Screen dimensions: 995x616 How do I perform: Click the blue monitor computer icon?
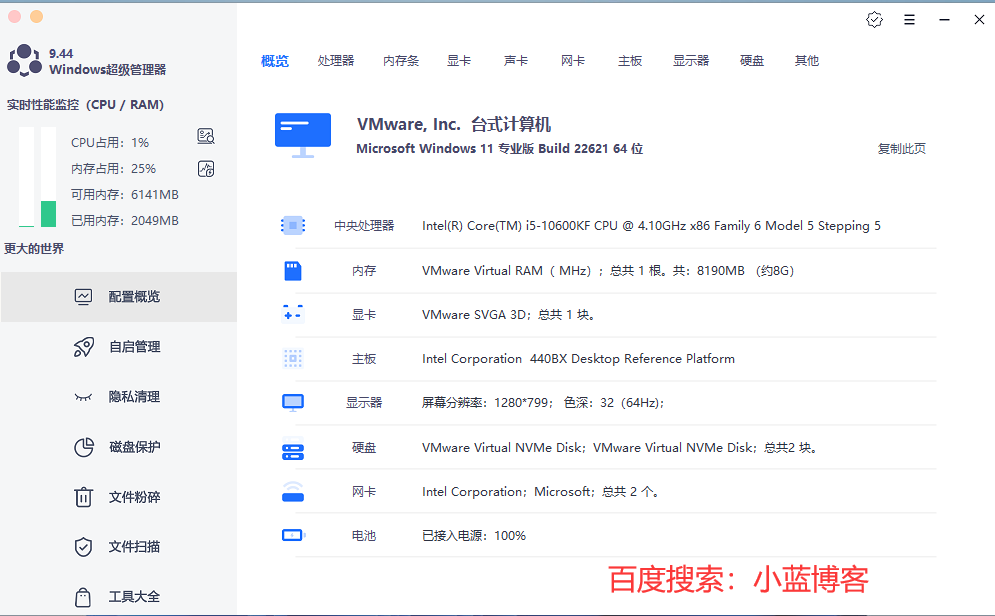(x=303, y=135)
